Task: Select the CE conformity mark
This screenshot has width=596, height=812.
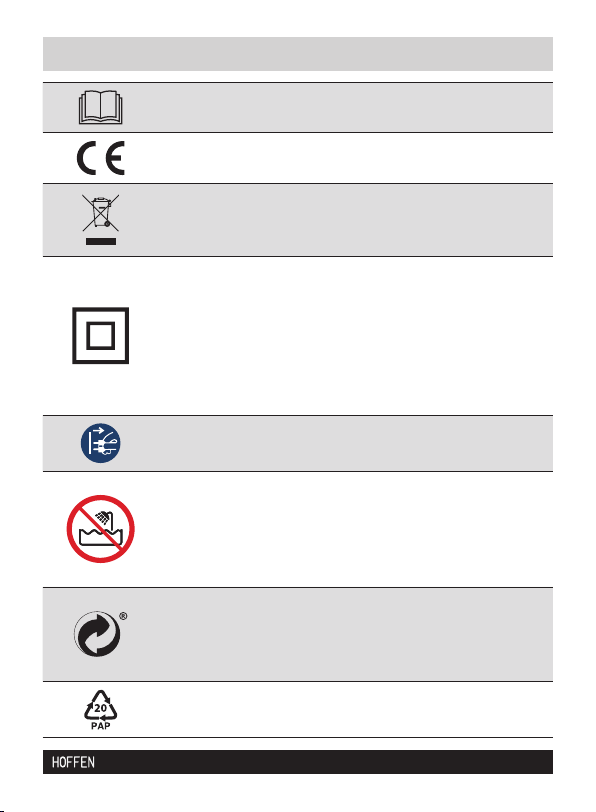Action: click(100, 157)
